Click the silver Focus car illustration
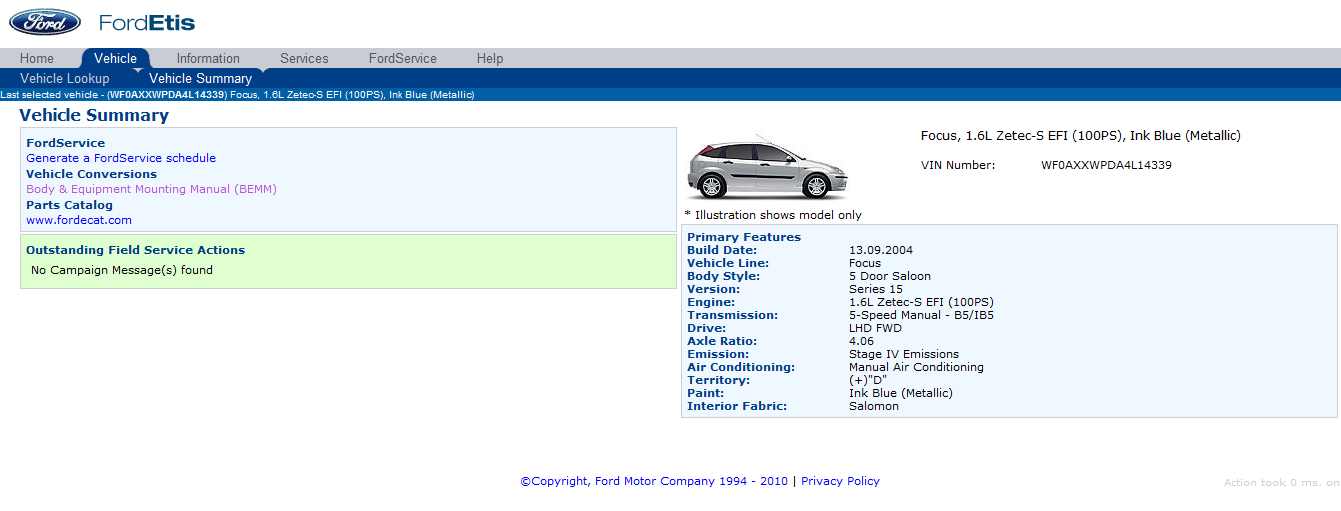The width and height of the screenshot is (1341, 511). pos(767,168)
